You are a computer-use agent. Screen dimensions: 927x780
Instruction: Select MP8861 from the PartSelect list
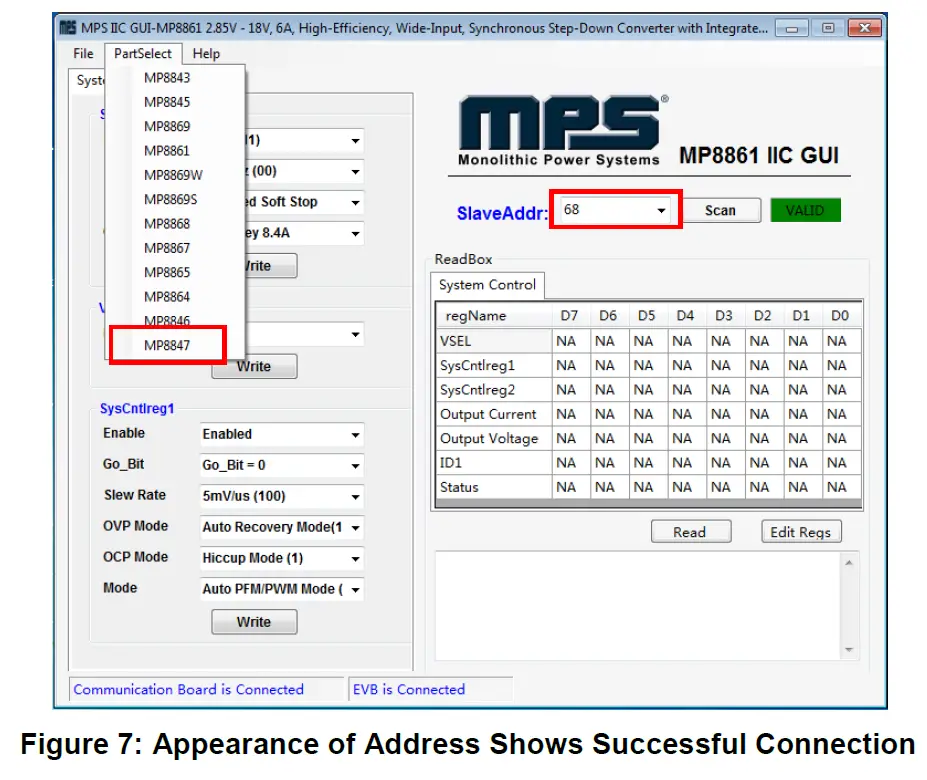coord(167,151)
